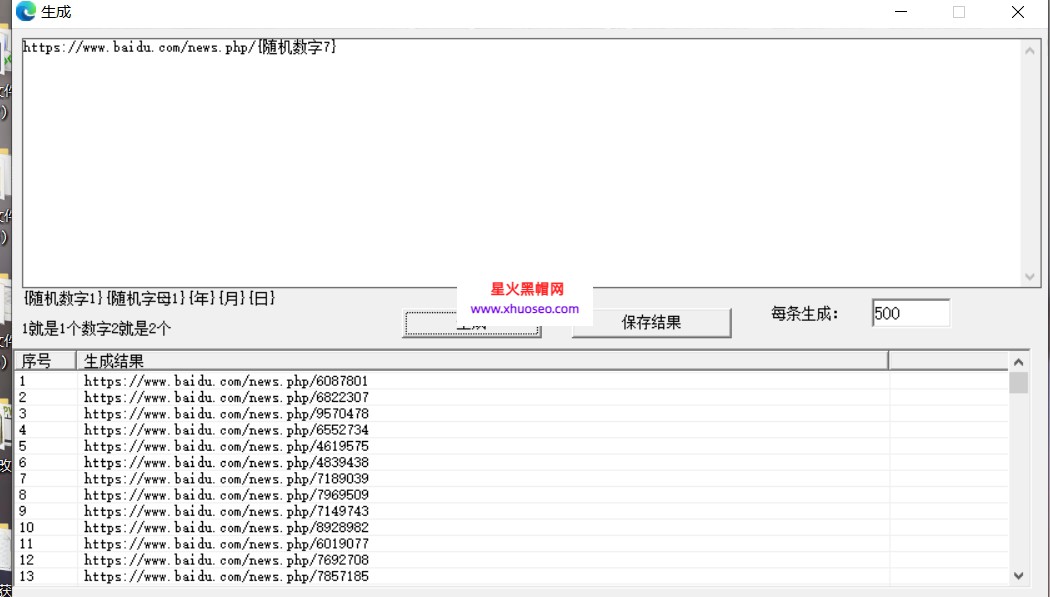Select result row ending 7189039

click(512, 479)
